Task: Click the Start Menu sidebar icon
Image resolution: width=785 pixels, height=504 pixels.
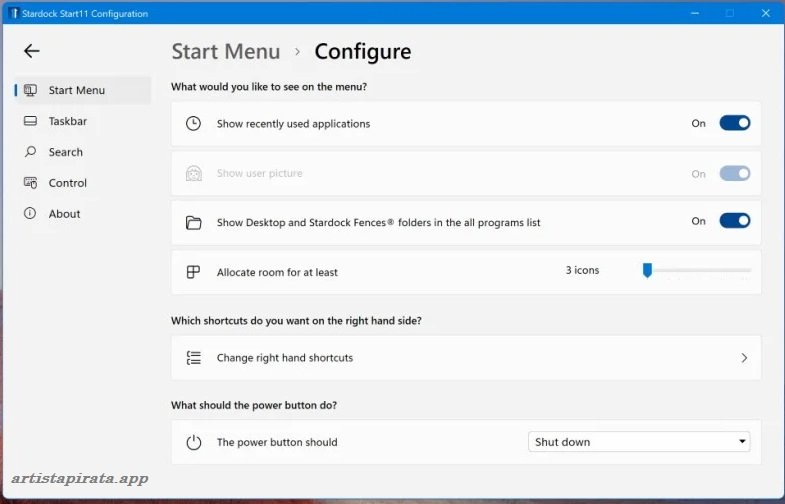Action: tap(30, 90)
